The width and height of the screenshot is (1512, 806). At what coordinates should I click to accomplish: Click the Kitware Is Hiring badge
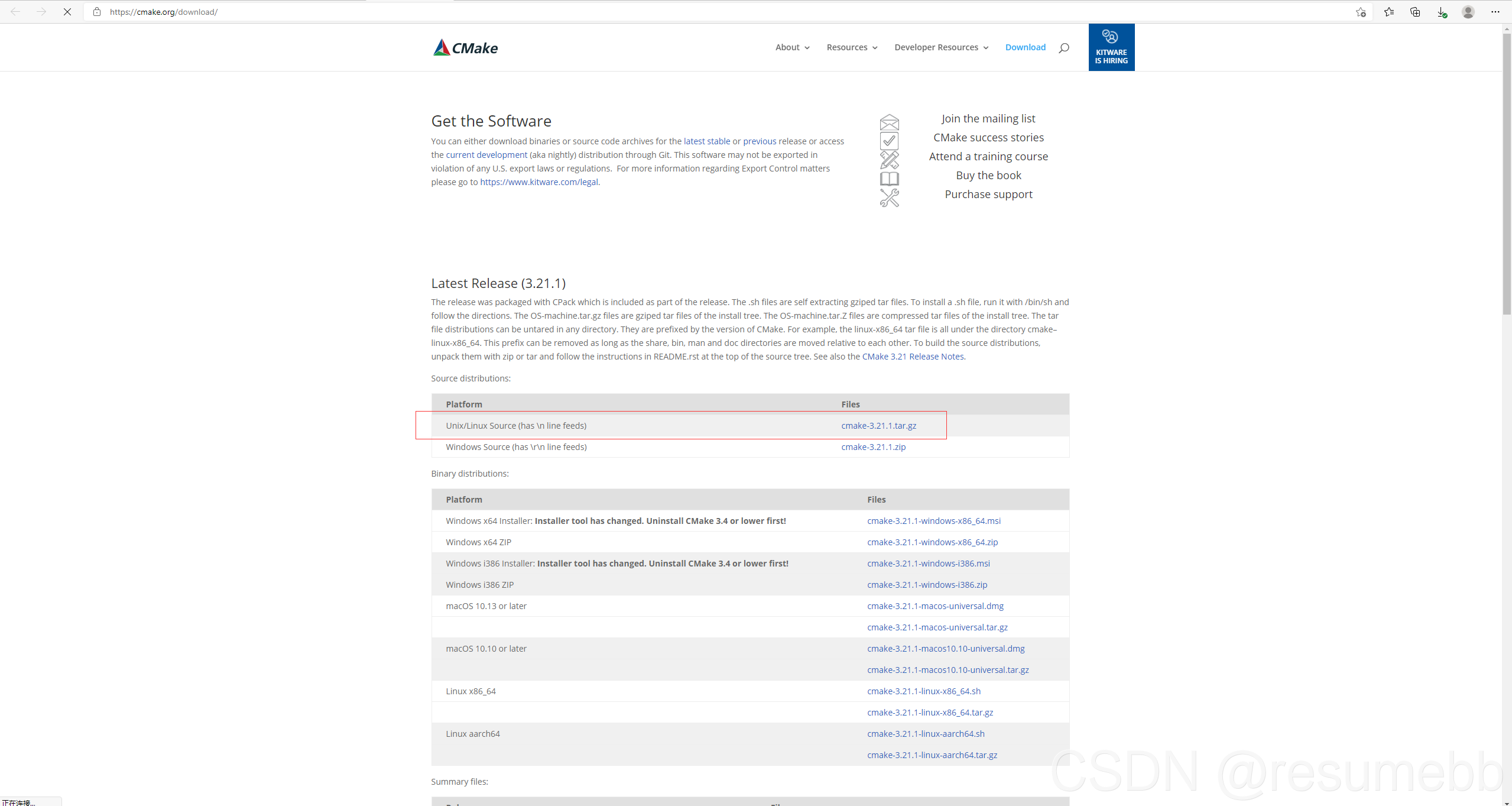pos(1111,47)
